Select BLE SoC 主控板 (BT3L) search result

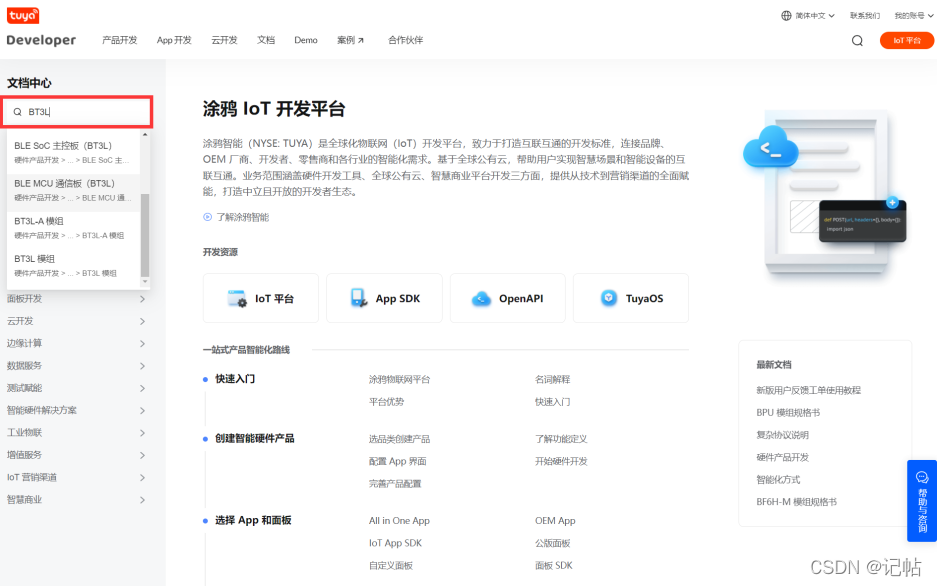click(x=74, y=153)
